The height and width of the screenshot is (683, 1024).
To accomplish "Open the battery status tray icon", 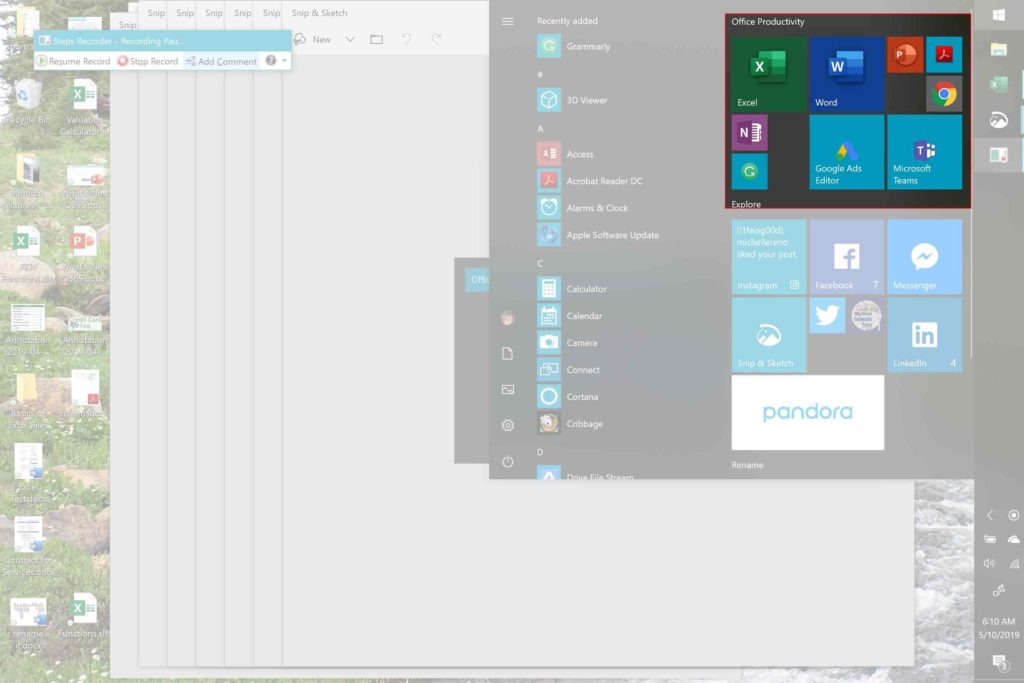I will point(990,539).
